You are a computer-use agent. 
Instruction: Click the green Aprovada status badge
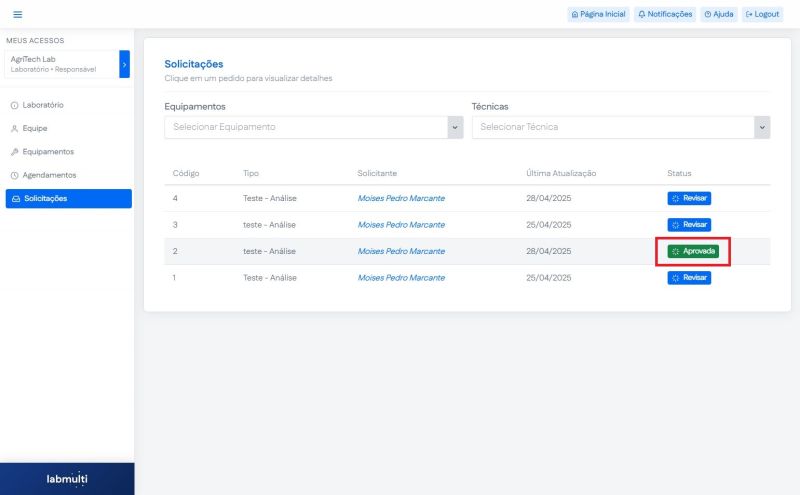693,251
